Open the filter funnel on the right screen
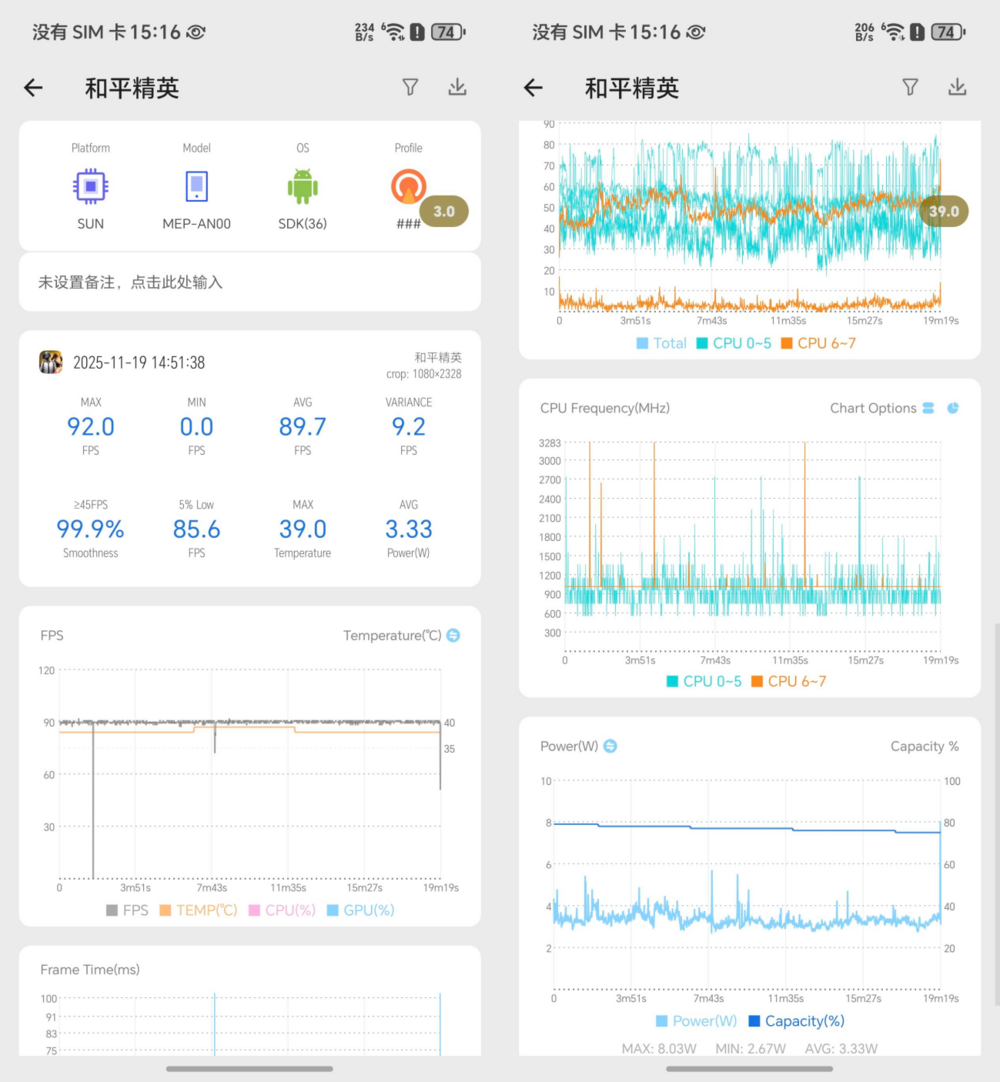Image resolution: width=1000 pixels, height=1082 pixels. coord(910,87)
